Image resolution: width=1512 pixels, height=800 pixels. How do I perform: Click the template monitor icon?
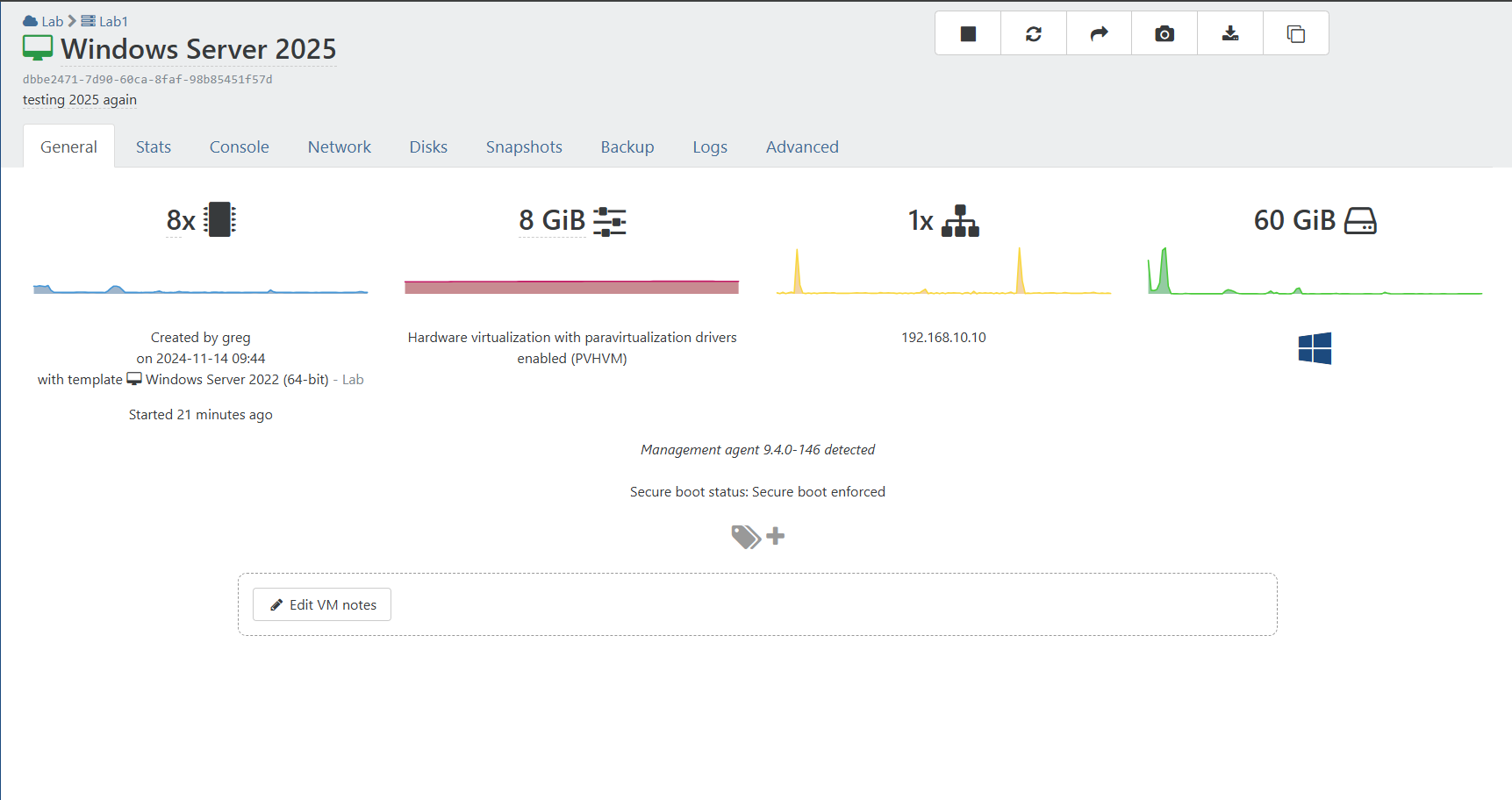(134, 379)
